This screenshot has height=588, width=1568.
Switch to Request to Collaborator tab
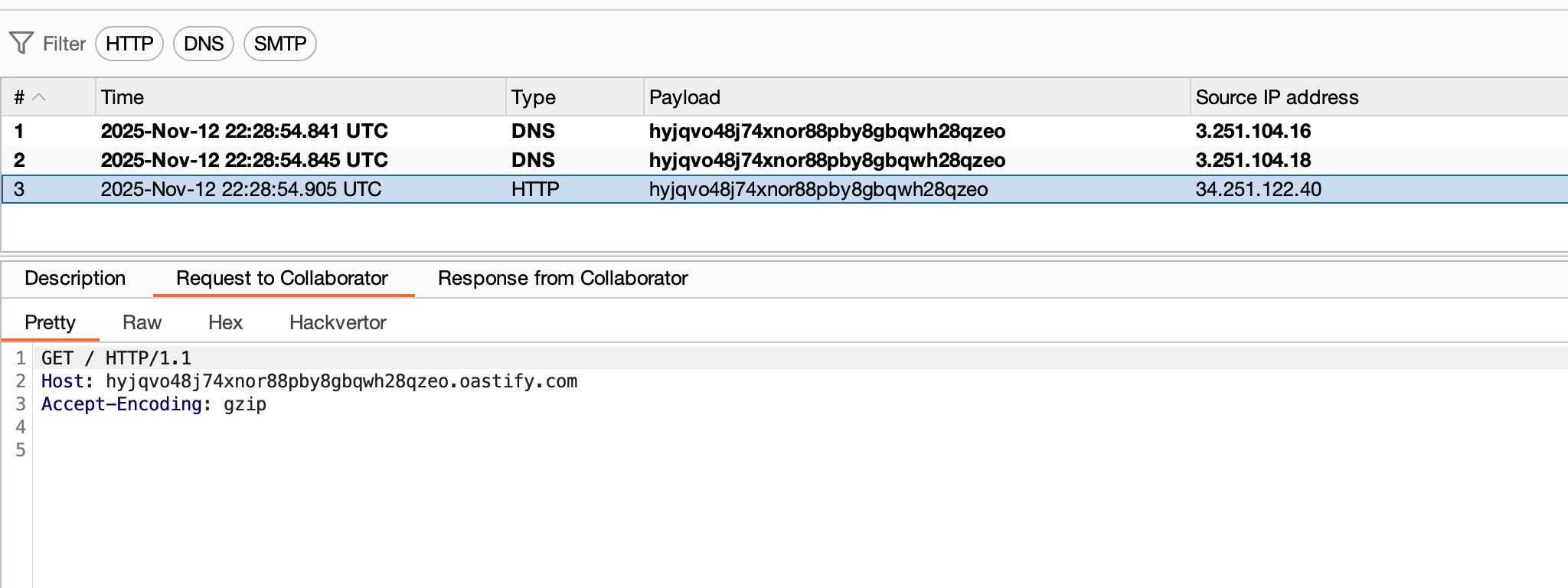click(282, 278)
